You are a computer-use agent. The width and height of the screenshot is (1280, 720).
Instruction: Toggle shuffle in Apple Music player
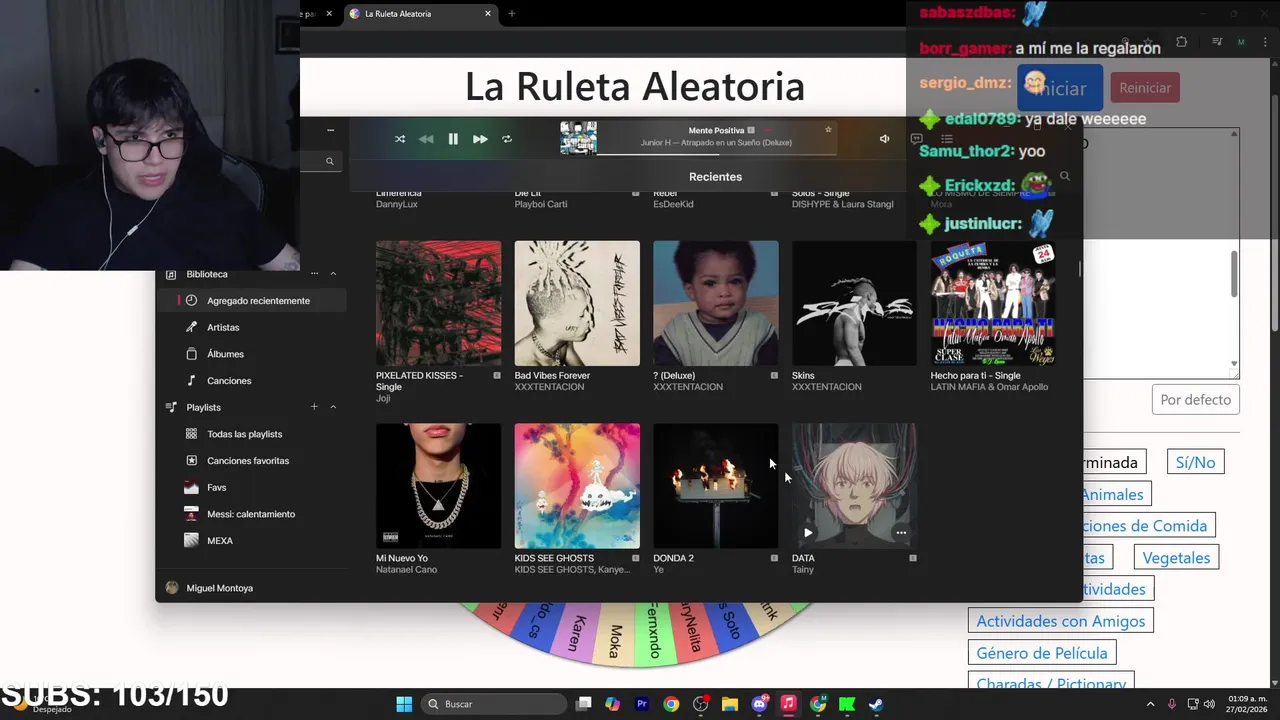[x=400, y=139]
